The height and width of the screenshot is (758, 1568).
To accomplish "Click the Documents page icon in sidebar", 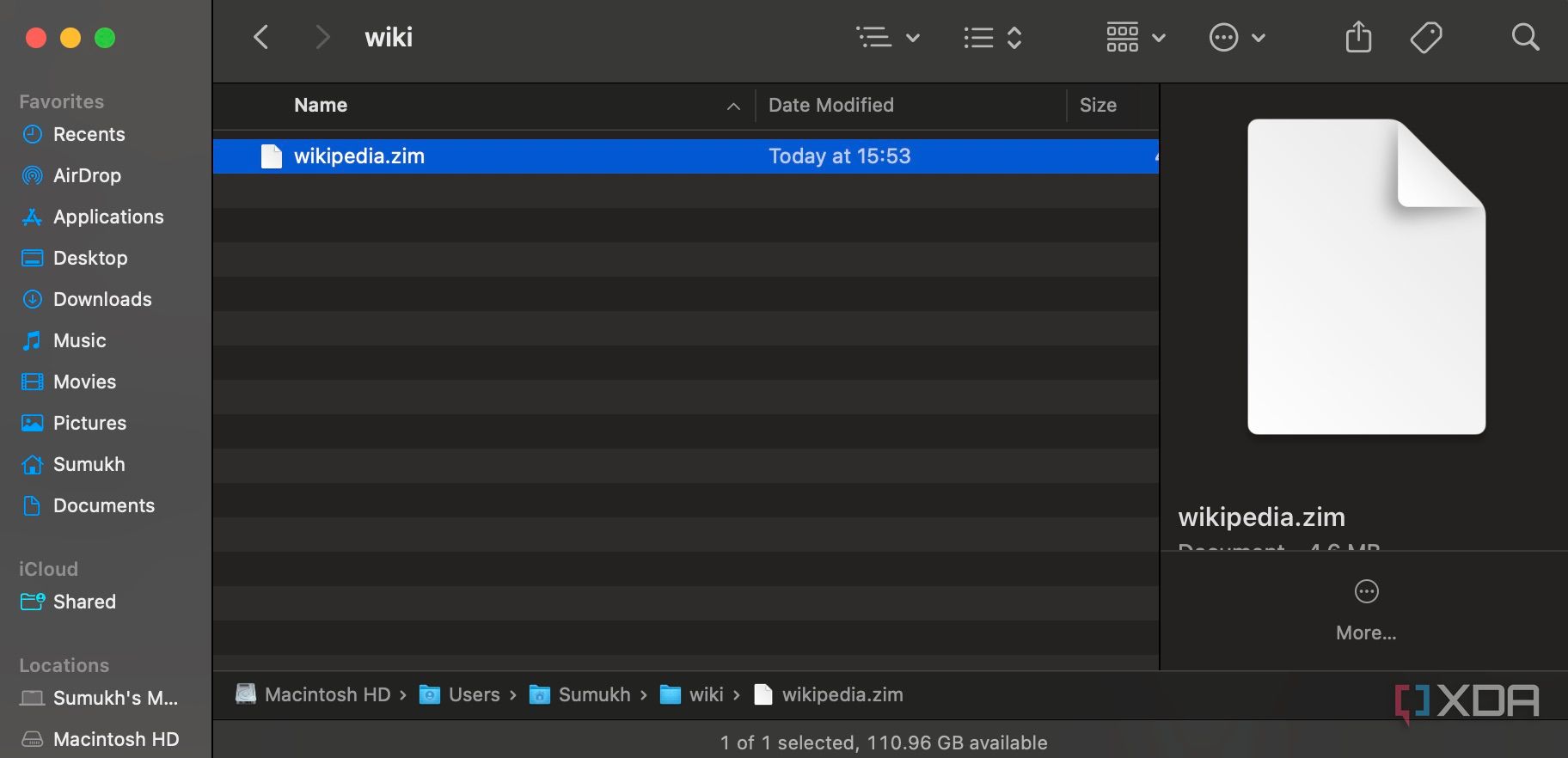I will (x=32, y=505).
